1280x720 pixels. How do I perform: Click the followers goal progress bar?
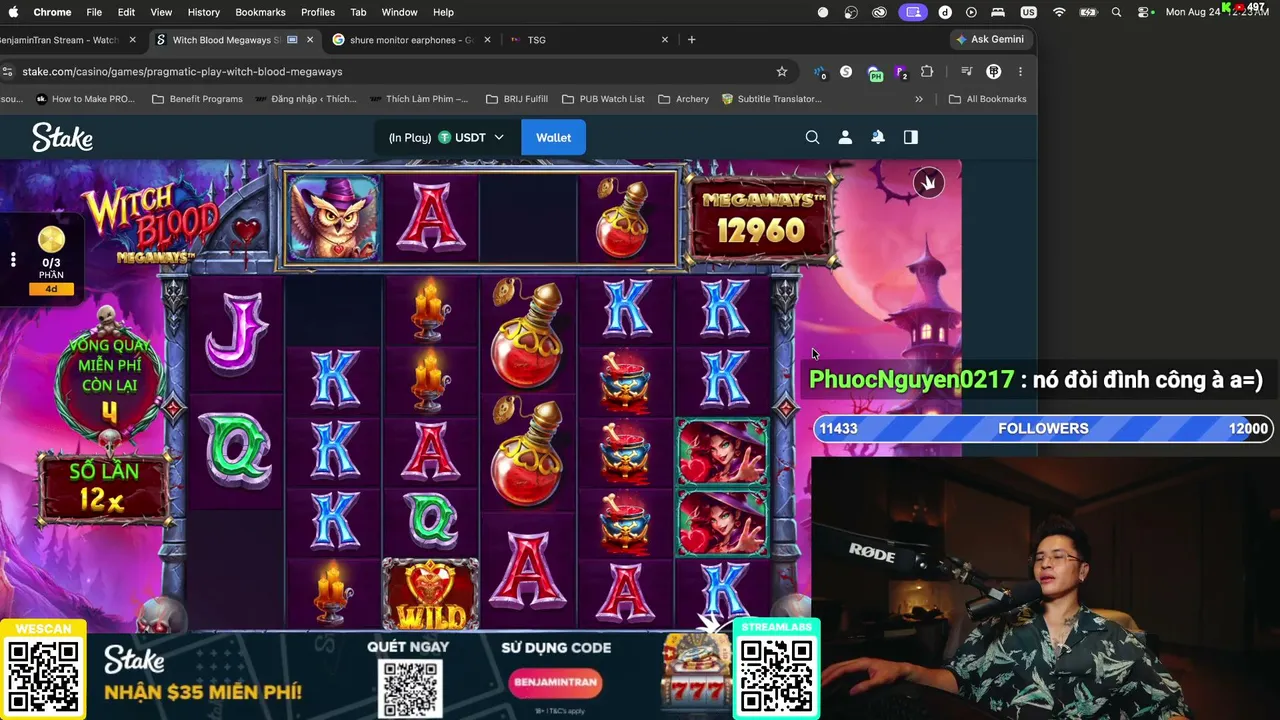pyautogui.click(x=1043, y=429)
